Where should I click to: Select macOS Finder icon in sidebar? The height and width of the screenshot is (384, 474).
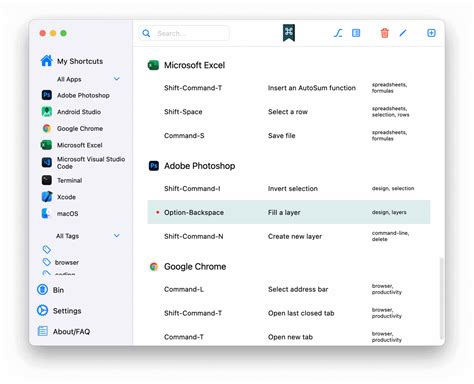point(46,213)
